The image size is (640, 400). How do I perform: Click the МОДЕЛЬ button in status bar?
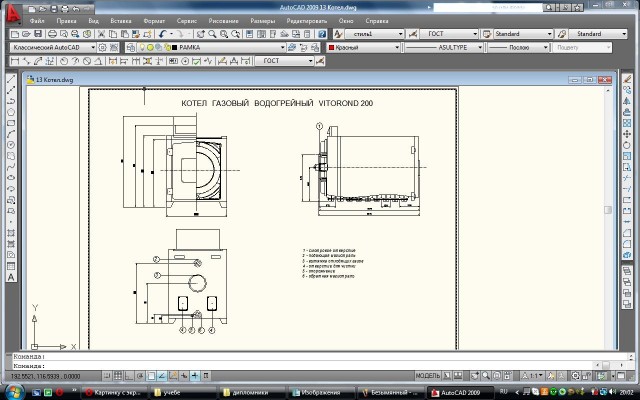(x=428, y=376)
